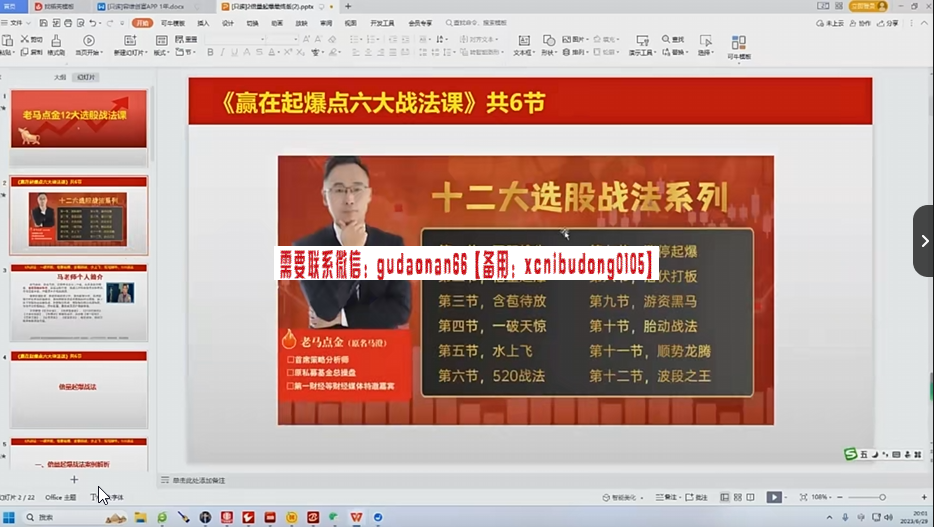Viewport: 934px width, 527px height.
Task: Click the Print icon in quick access toolbar
Action: [68, 23]
